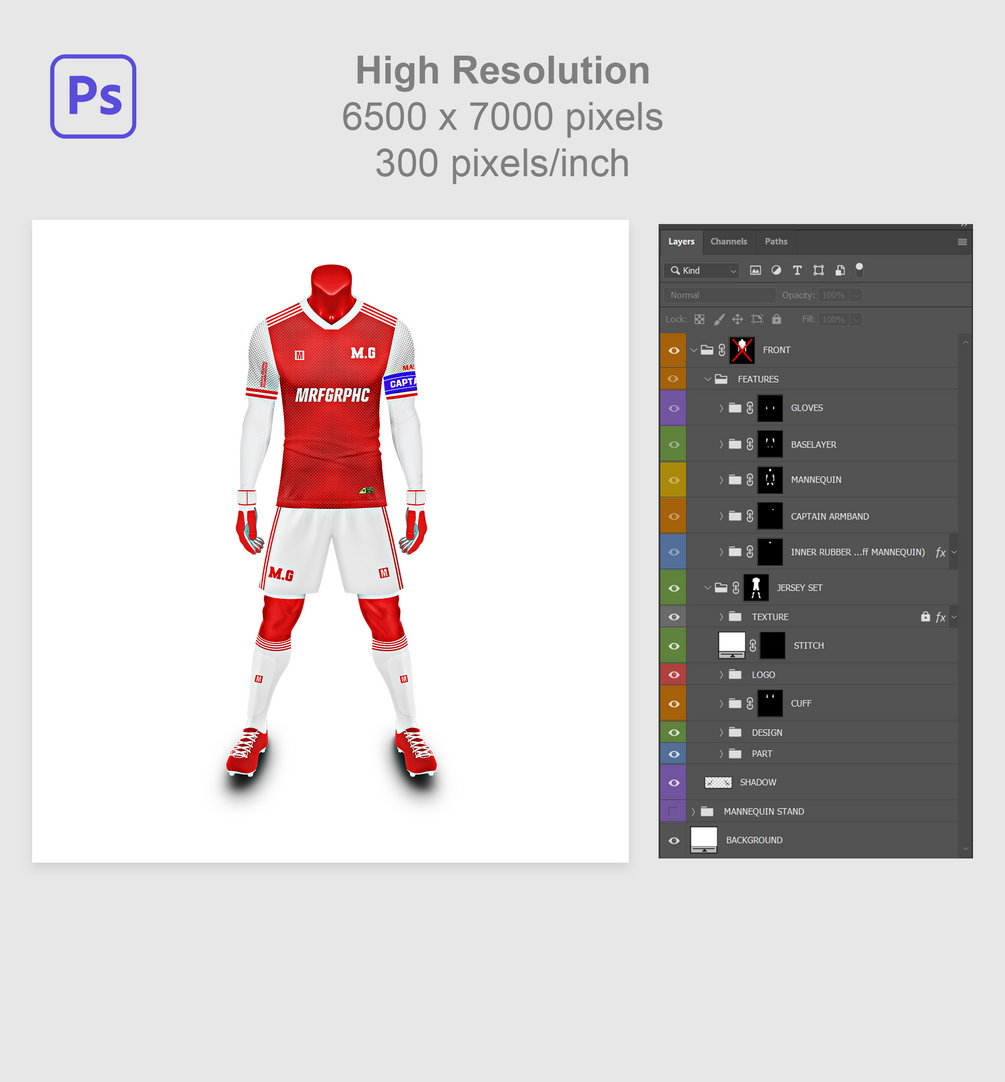Expand the CAPTAIN ARMBAND group
Screen dimensions: 1005x1082
tap(721, 516)
